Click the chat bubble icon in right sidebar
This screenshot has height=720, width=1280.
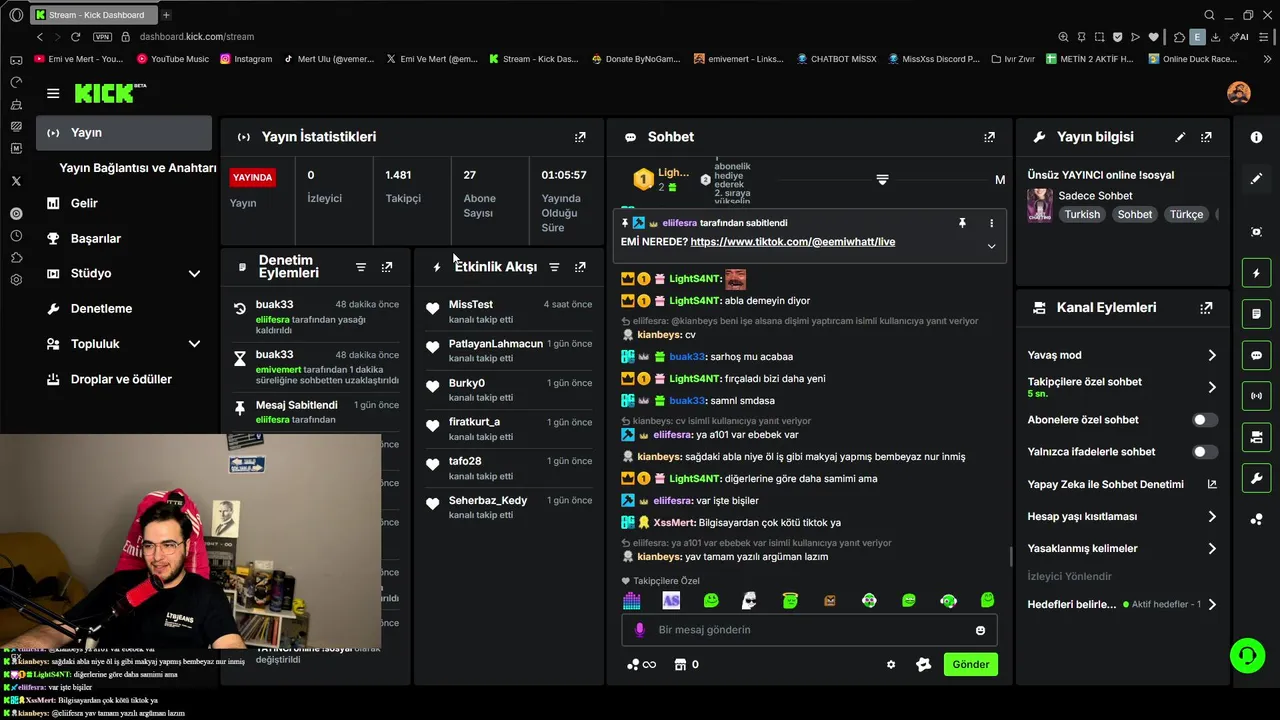point(1256,355)
